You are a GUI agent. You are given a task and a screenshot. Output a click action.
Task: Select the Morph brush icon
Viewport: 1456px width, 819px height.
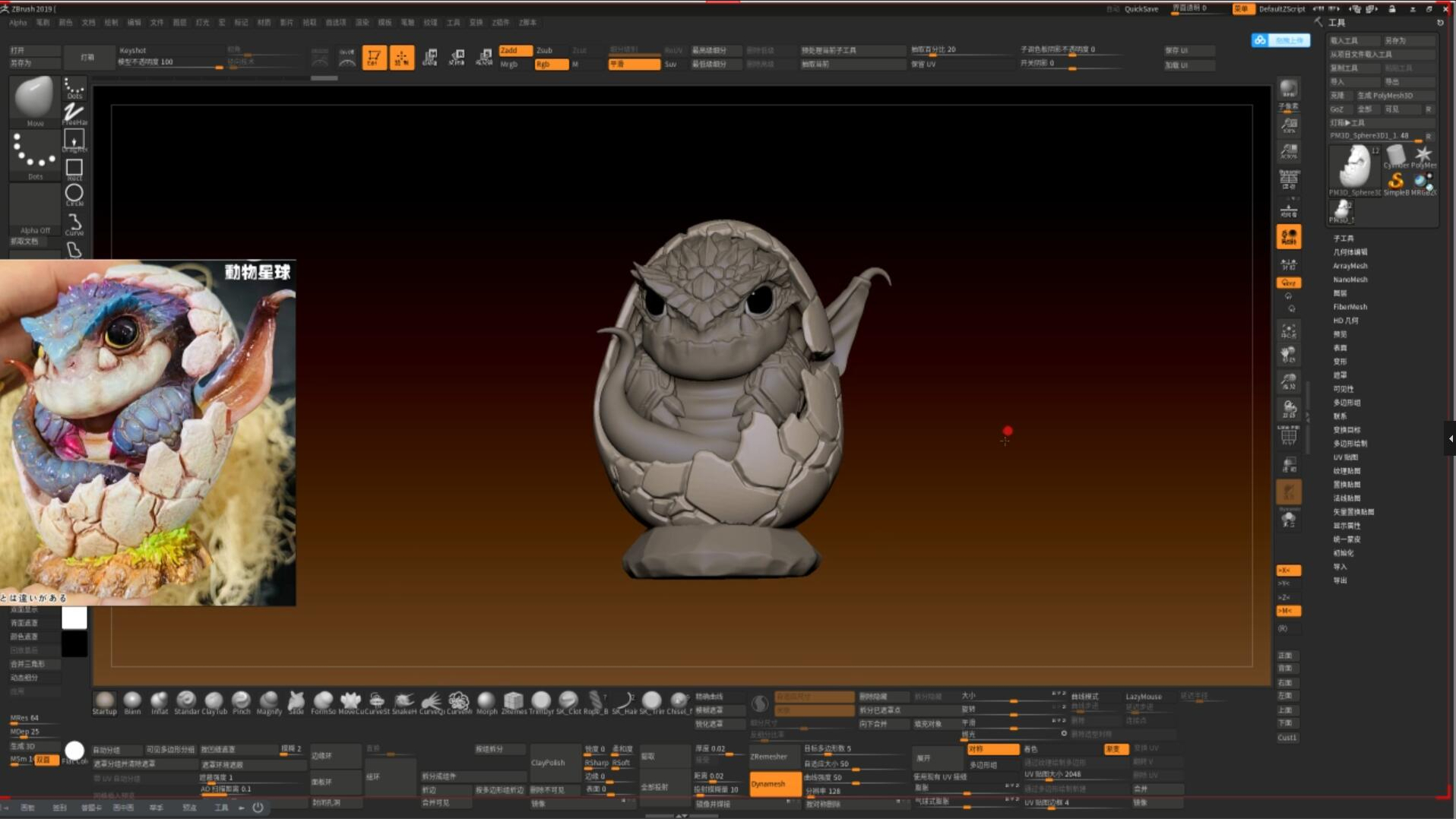coord(486,701)
